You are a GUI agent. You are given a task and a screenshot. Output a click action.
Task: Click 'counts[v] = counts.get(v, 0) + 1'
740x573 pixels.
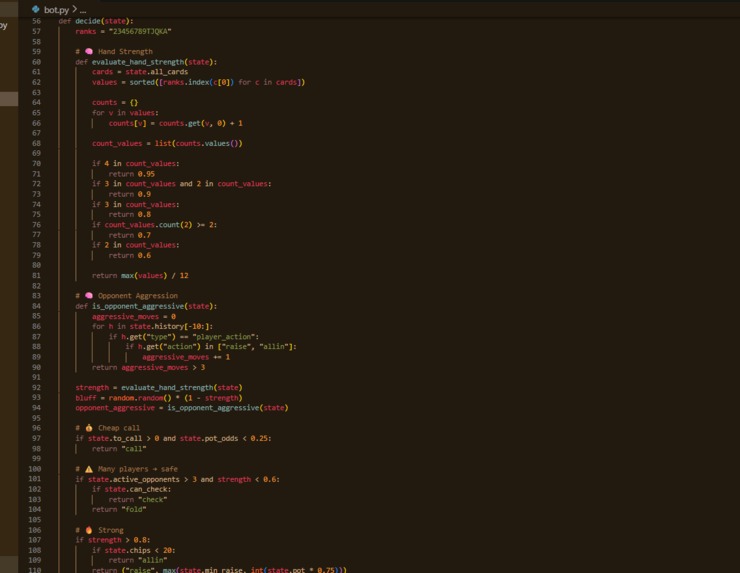click(176, 123)
